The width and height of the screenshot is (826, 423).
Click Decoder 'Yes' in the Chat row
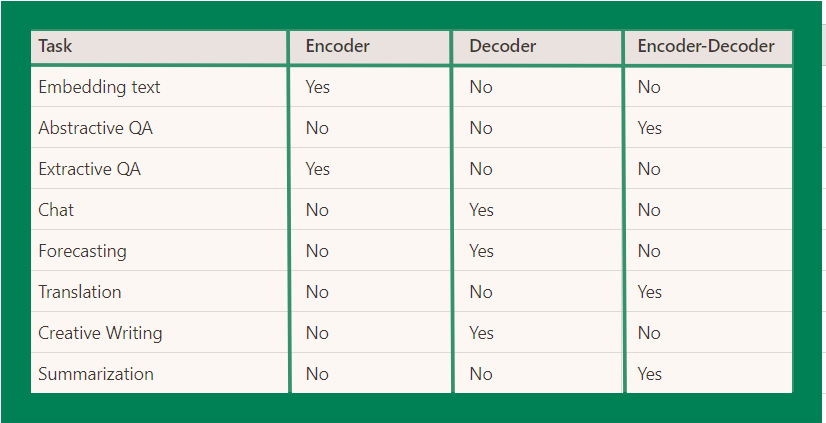pyautogui.click(x=481, y=210)
